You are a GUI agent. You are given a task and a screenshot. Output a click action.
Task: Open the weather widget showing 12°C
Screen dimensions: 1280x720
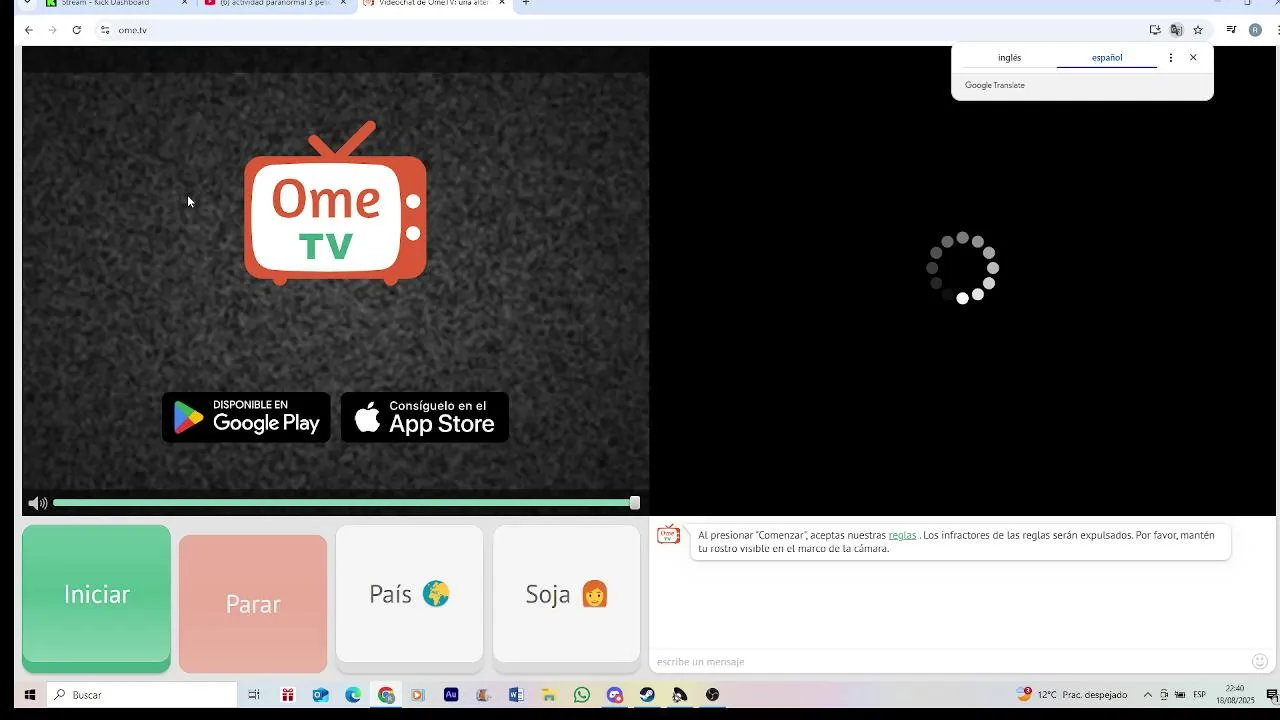tap(1073, 695)
